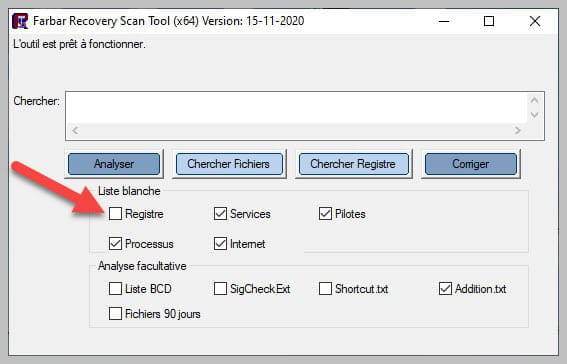
Task: Click the Chercher Registre button
Action: [x=353, y=164]
